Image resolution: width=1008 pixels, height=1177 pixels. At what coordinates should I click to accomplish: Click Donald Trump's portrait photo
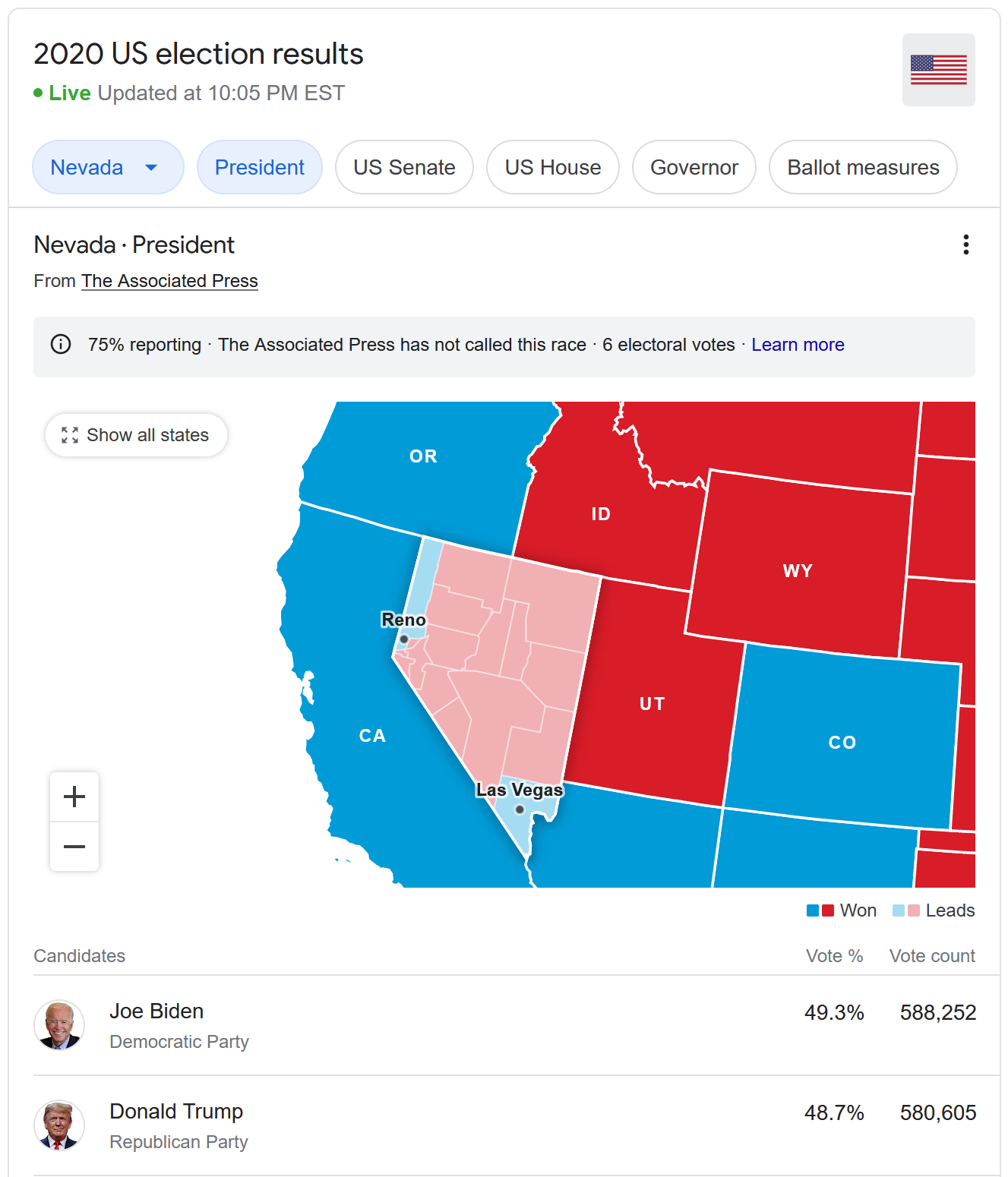coord(59,1125)
